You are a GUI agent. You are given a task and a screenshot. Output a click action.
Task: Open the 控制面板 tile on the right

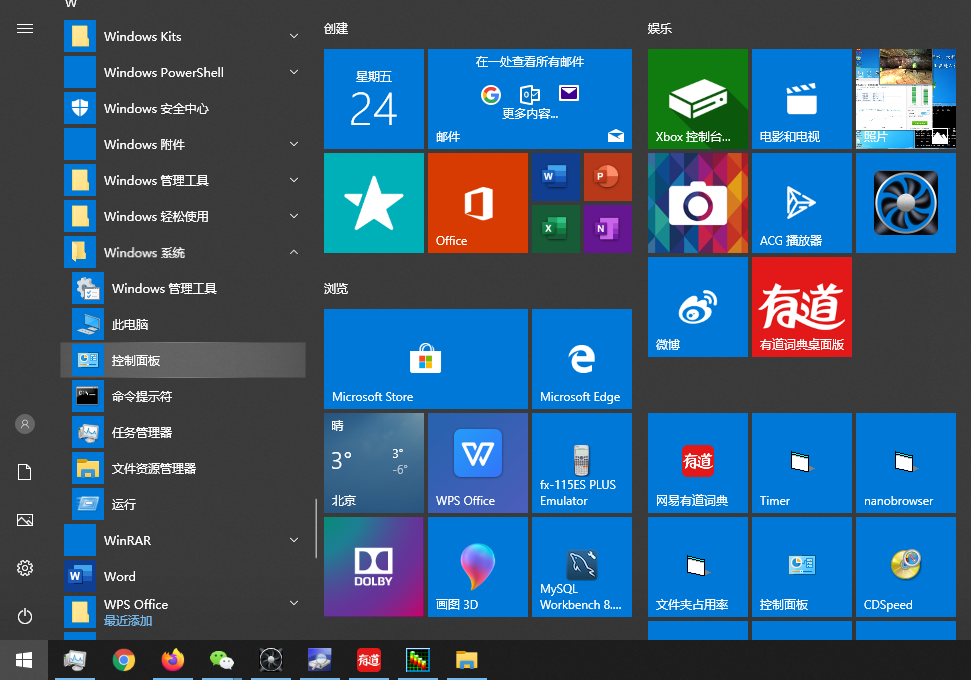(x=802, y=567)
